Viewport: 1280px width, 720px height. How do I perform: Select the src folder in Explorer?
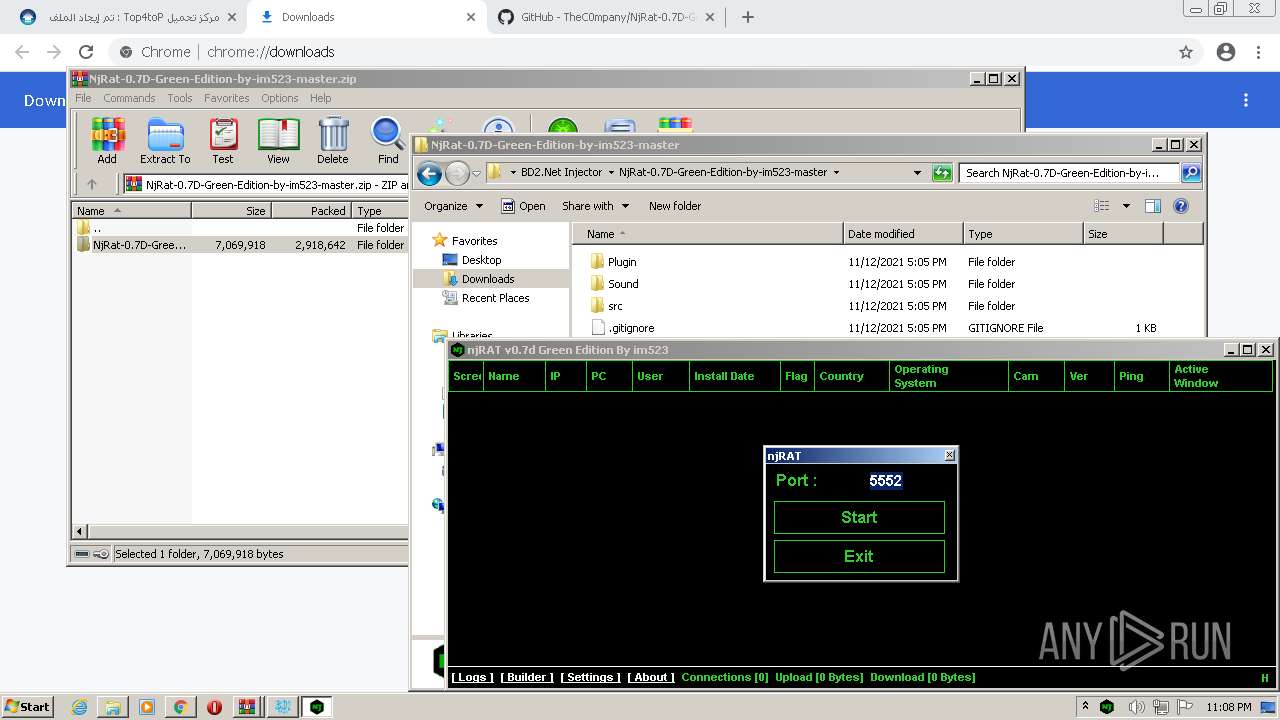click(x=615, y=306)
